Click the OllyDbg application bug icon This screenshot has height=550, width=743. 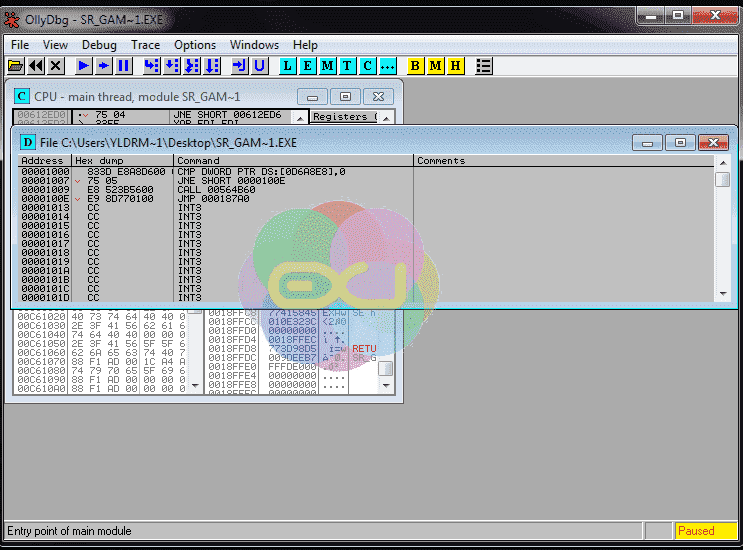click(11, 19)
